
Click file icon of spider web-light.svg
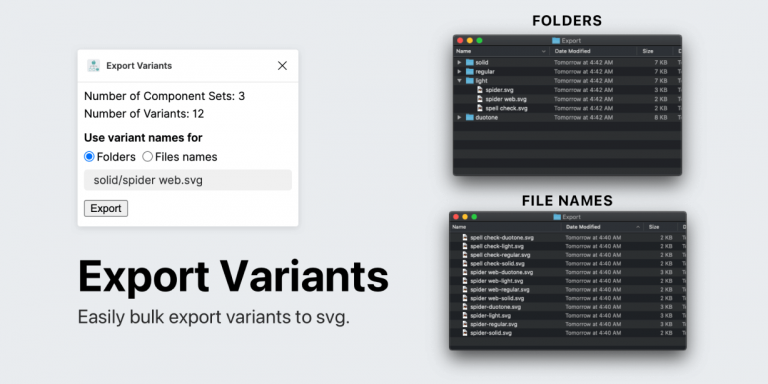465,281
